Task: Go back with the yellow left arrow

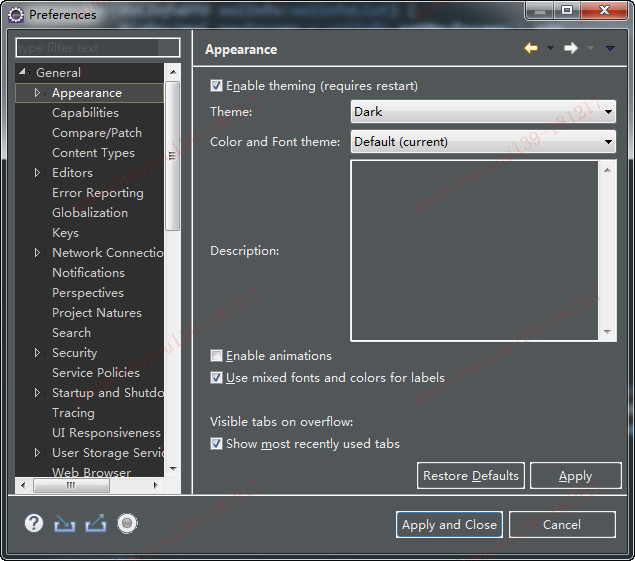Action: 531,48
